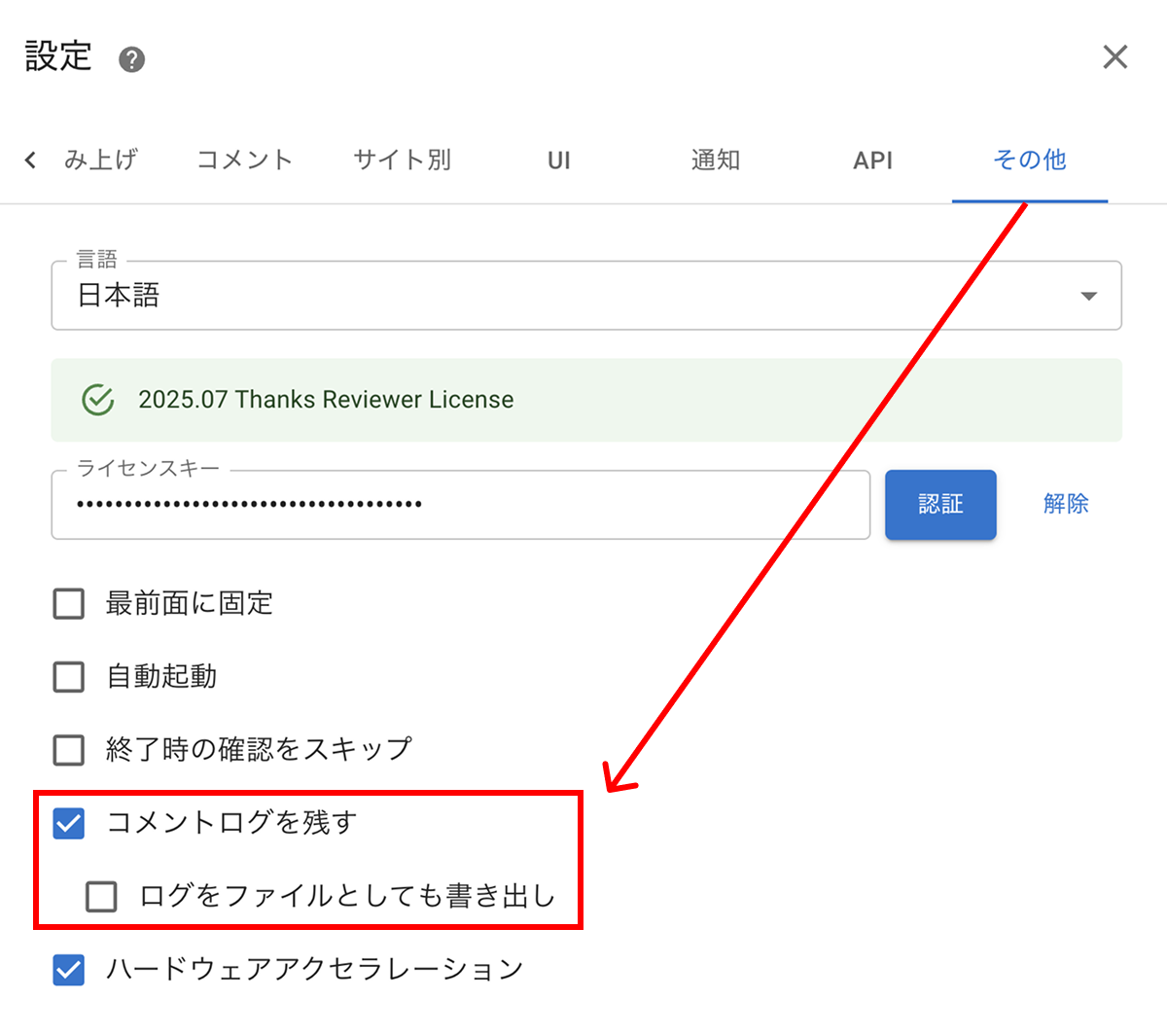Open the 言語 language dropdown arrow

point(1088,296)
